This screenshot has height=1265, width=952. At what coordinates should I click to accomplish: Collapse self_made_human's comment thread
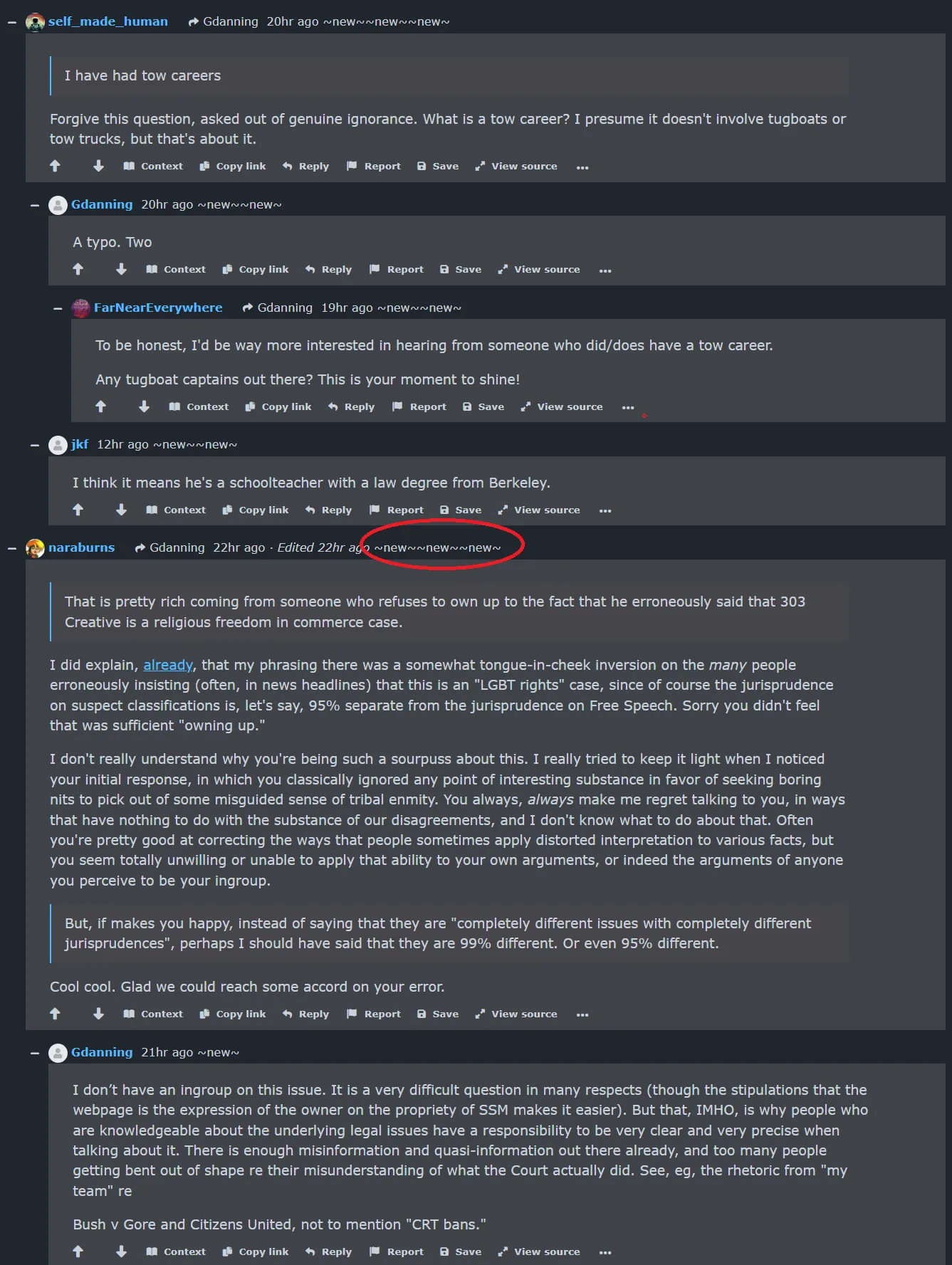tap(12, 22)
